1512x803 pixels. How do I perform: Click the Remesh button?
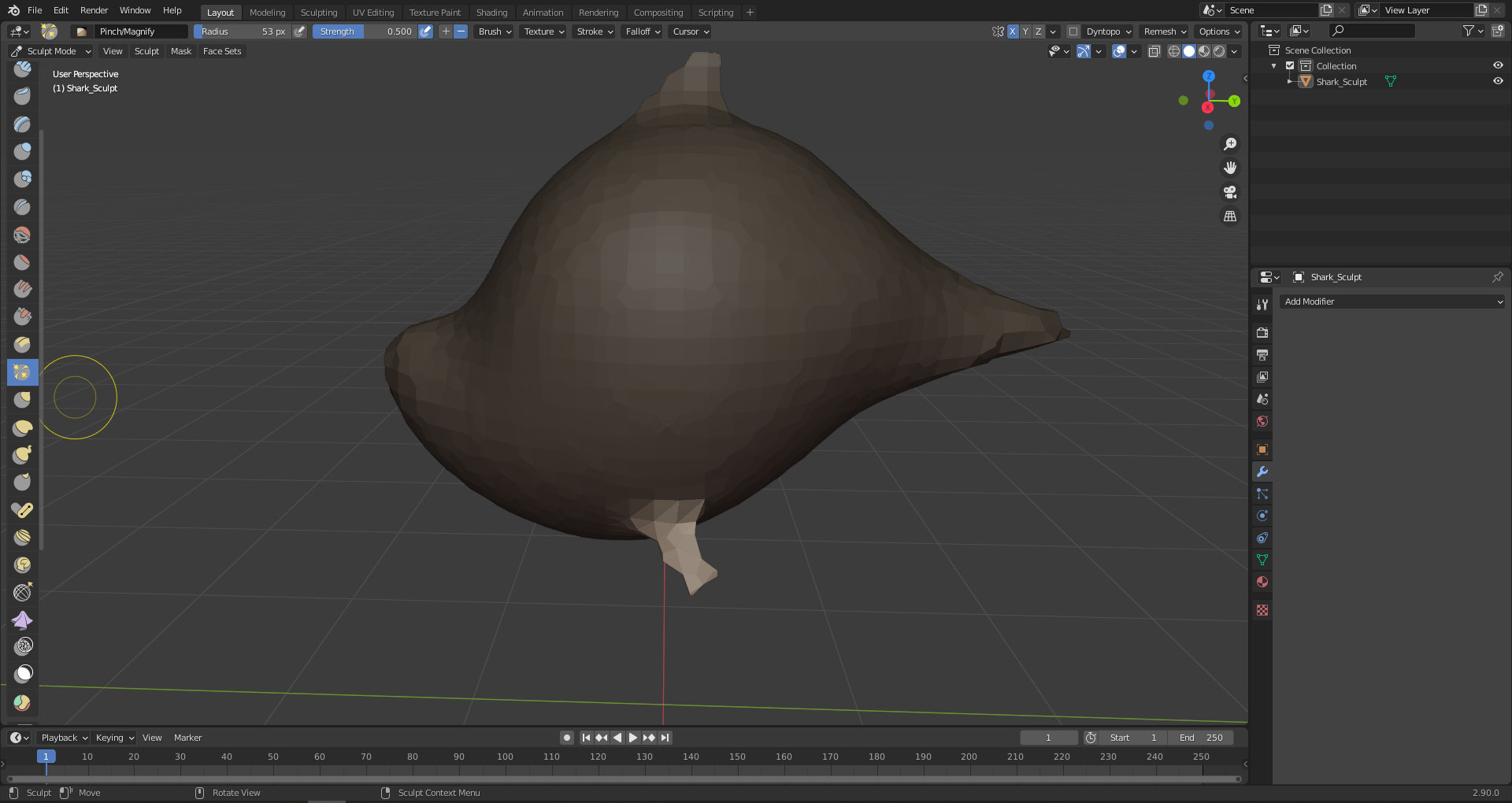(1165, 31)
